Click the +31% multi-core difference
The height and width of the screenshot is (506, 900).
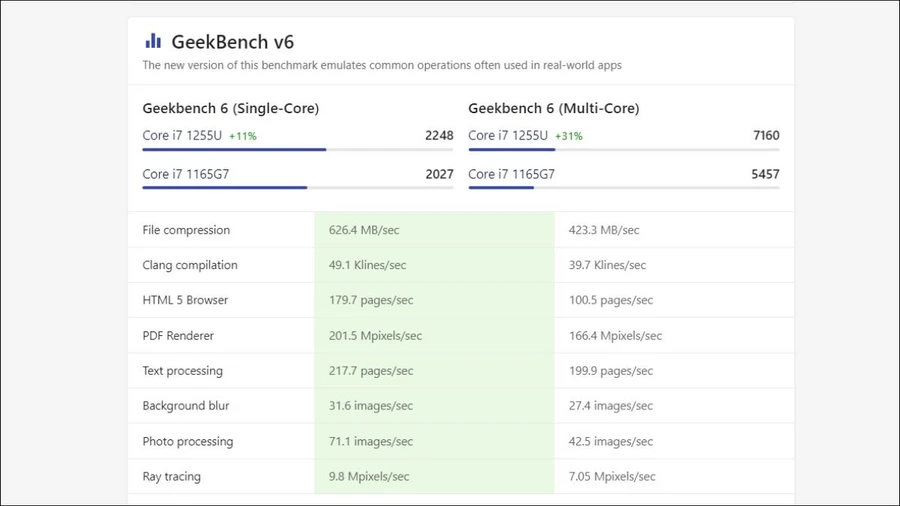(x=569, y=136)
